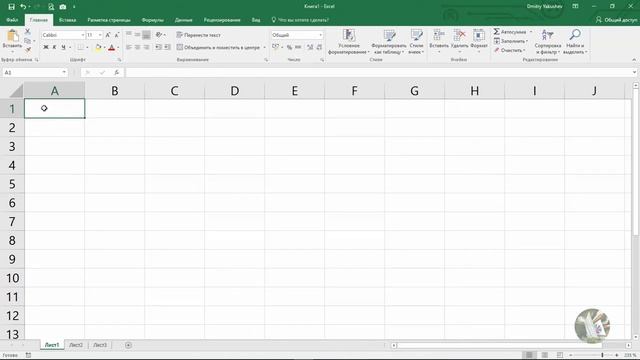Open the font size 11 dropdown
Viewport: 640px width, 360px height.
pyautogui.click(x=100, y=35)
